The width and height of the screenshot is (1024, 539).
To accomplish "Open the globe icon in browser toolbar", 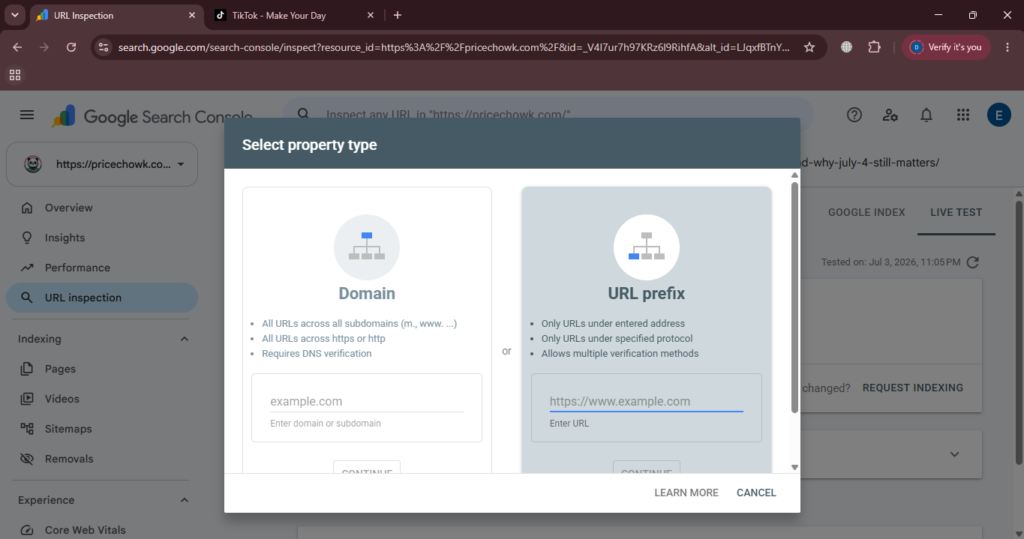I will (x=846, y=47).
